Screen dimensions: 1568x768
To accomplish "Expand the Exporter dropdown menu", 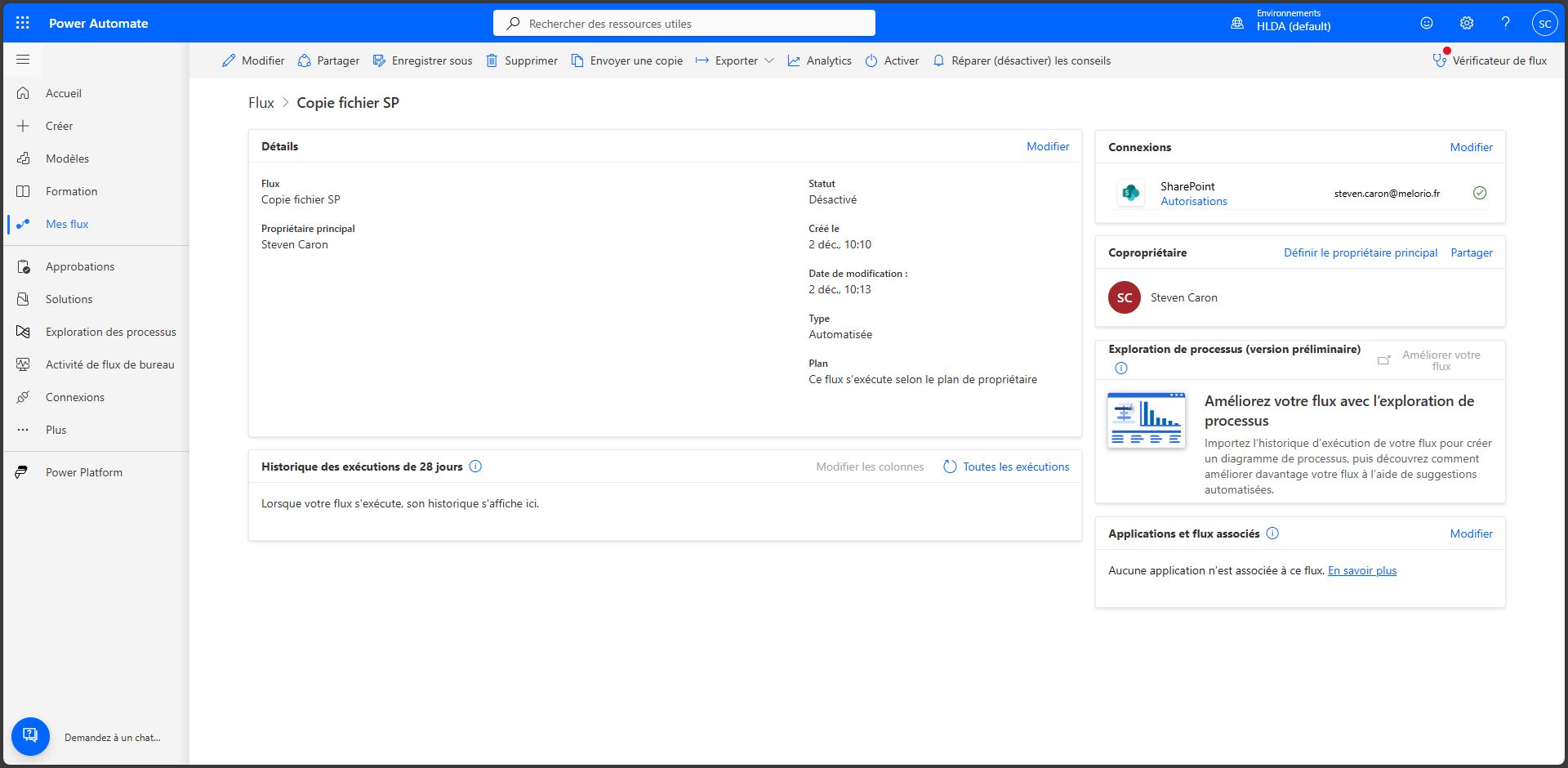I will 735,60.
